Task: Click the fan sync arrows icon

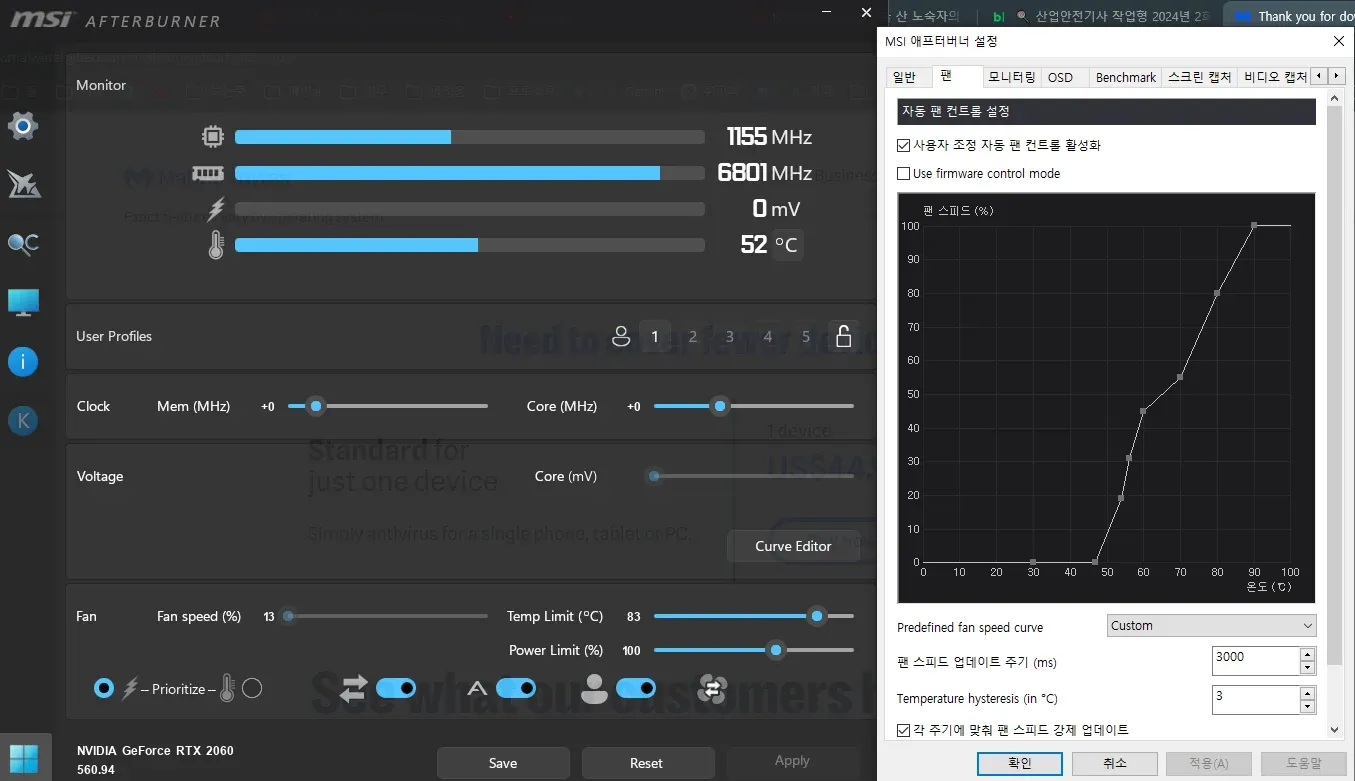Action: pyautogui.click(x=353, y=688)
